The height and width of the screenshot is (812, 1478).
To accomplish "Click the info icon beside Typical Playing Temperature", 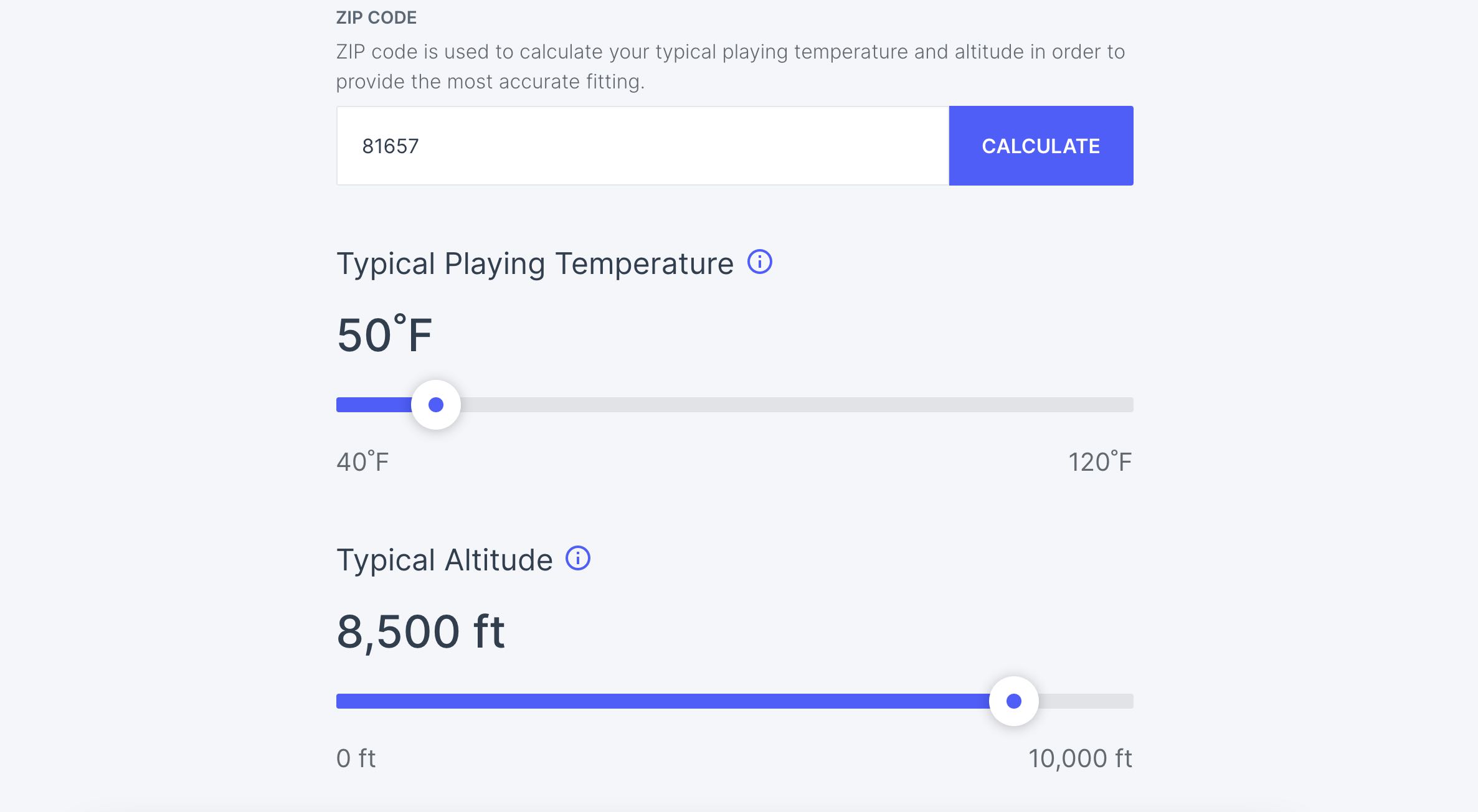I will pos(759,262).
